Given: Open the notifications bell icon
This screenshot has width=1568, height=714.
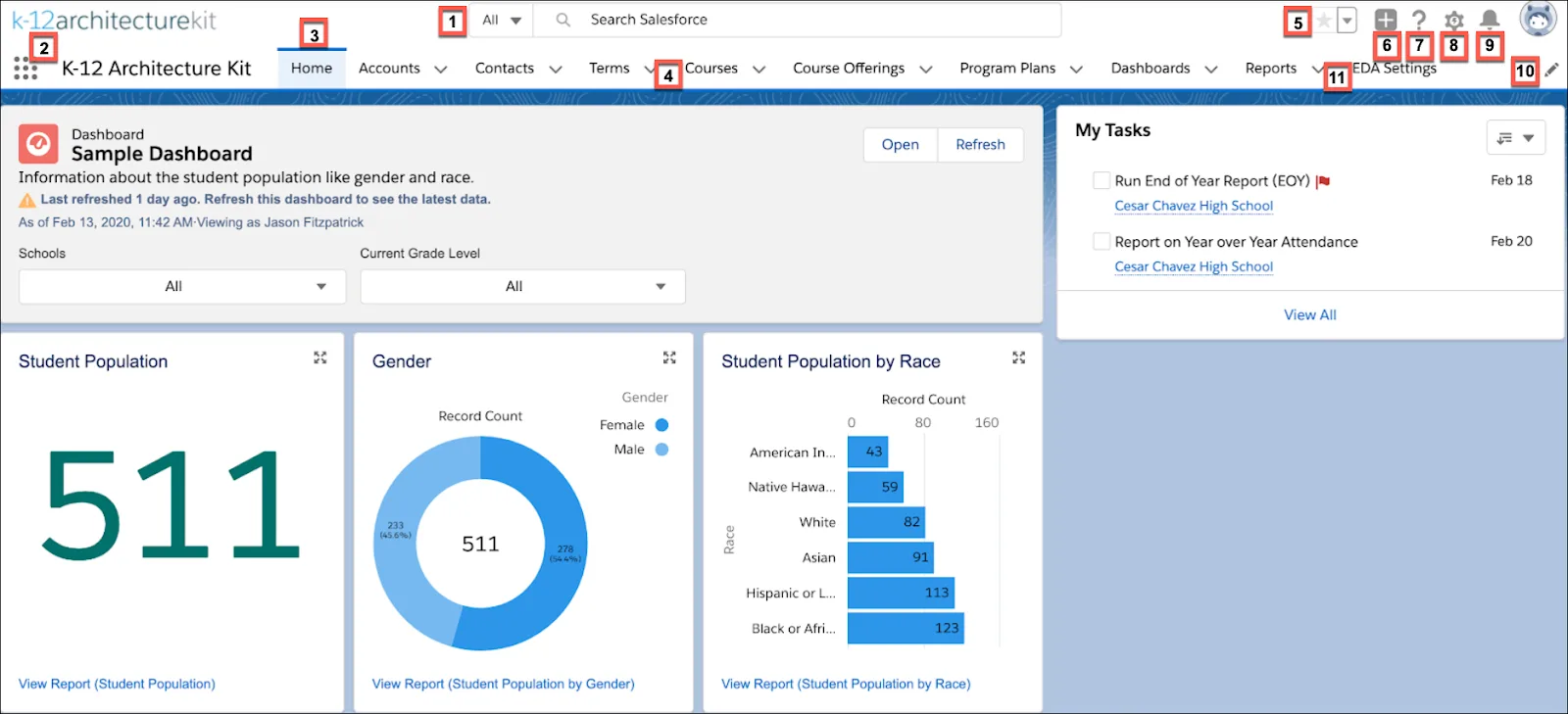Looking at the screenshot, I should 1490,20.
